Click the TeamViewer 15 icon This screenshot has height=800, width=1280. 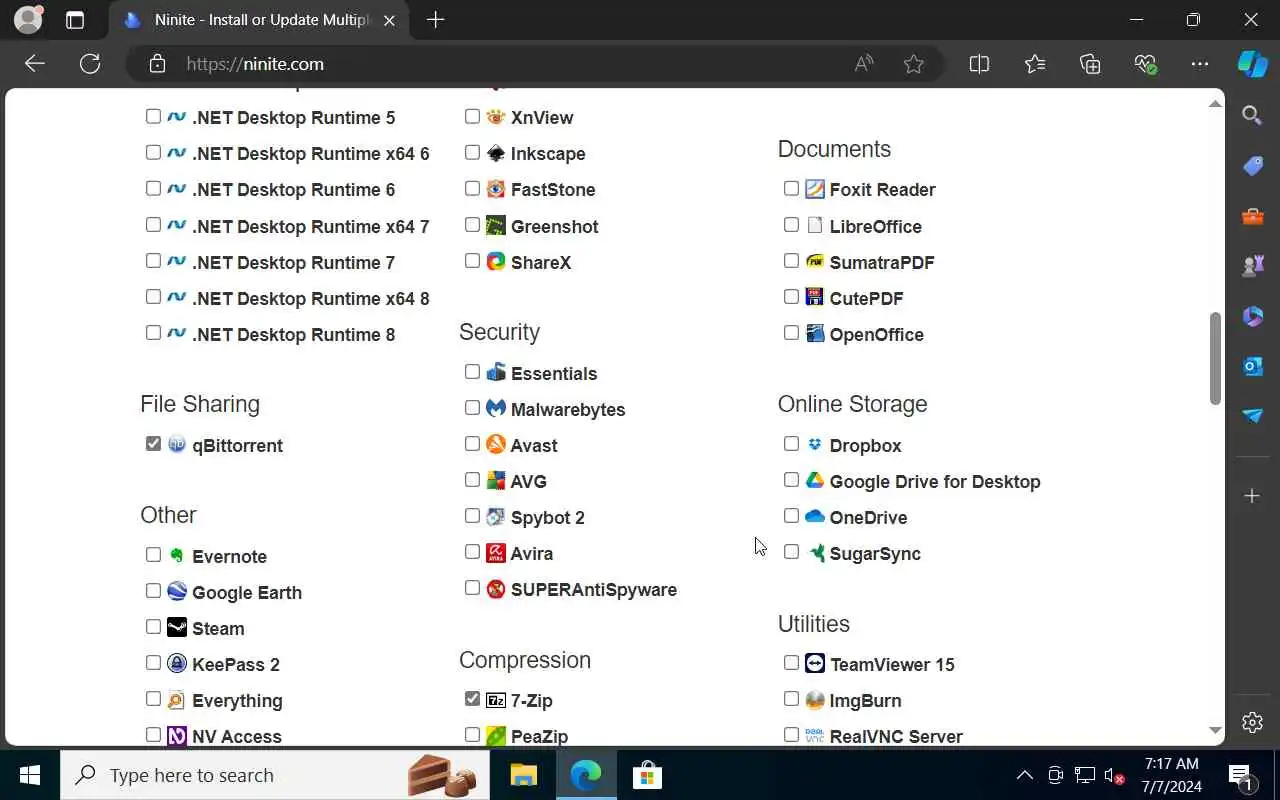tap(815, 663)
